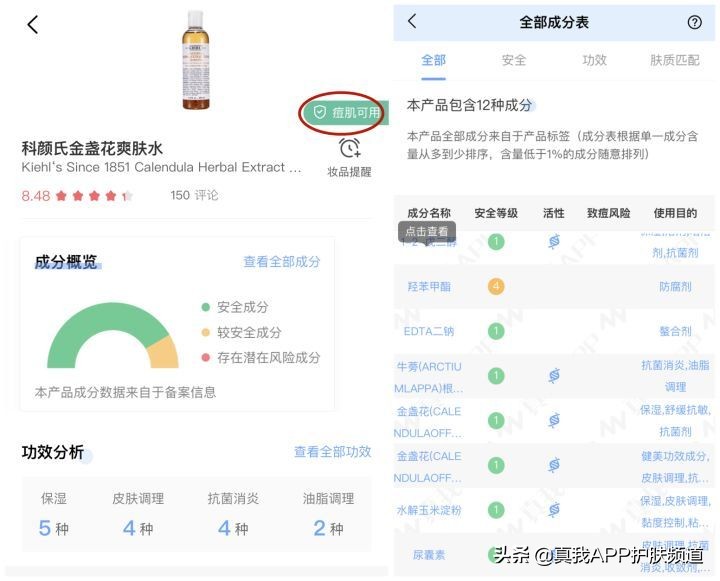720x581 pixels.
Task: Open the help question-mark icon
Action: pyautogui.click(x=694, y=22)
